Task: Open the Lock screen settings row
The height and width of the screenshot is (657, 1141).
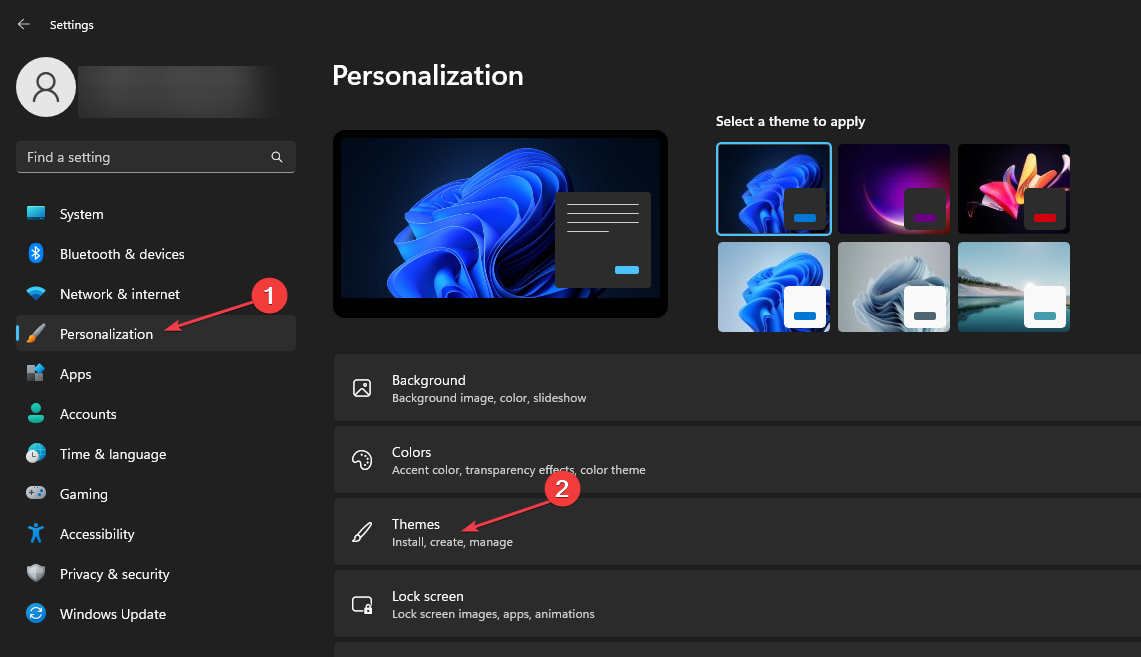Action: click(737, 604)
